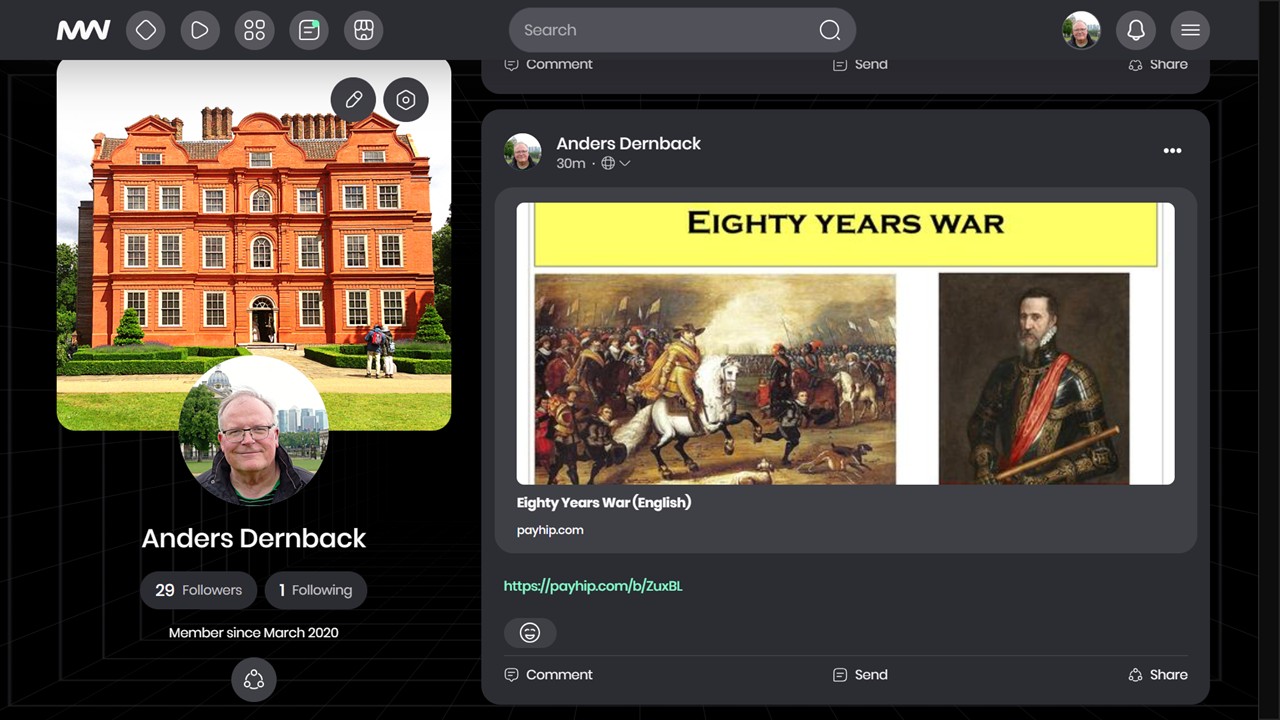Open post author avatar beside 30m timestamp

point(523,152)
